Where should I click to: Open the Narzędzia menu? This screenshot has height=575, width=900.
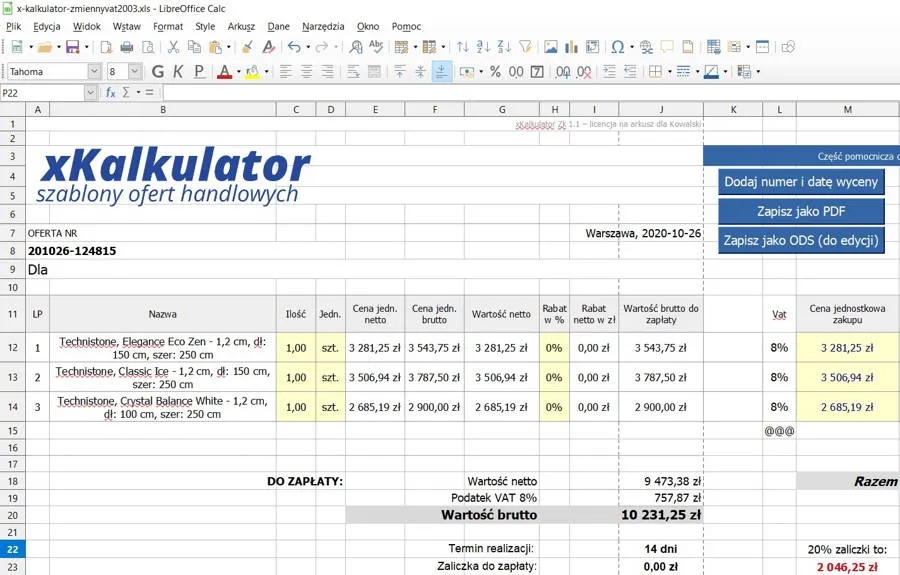[322, 26]
